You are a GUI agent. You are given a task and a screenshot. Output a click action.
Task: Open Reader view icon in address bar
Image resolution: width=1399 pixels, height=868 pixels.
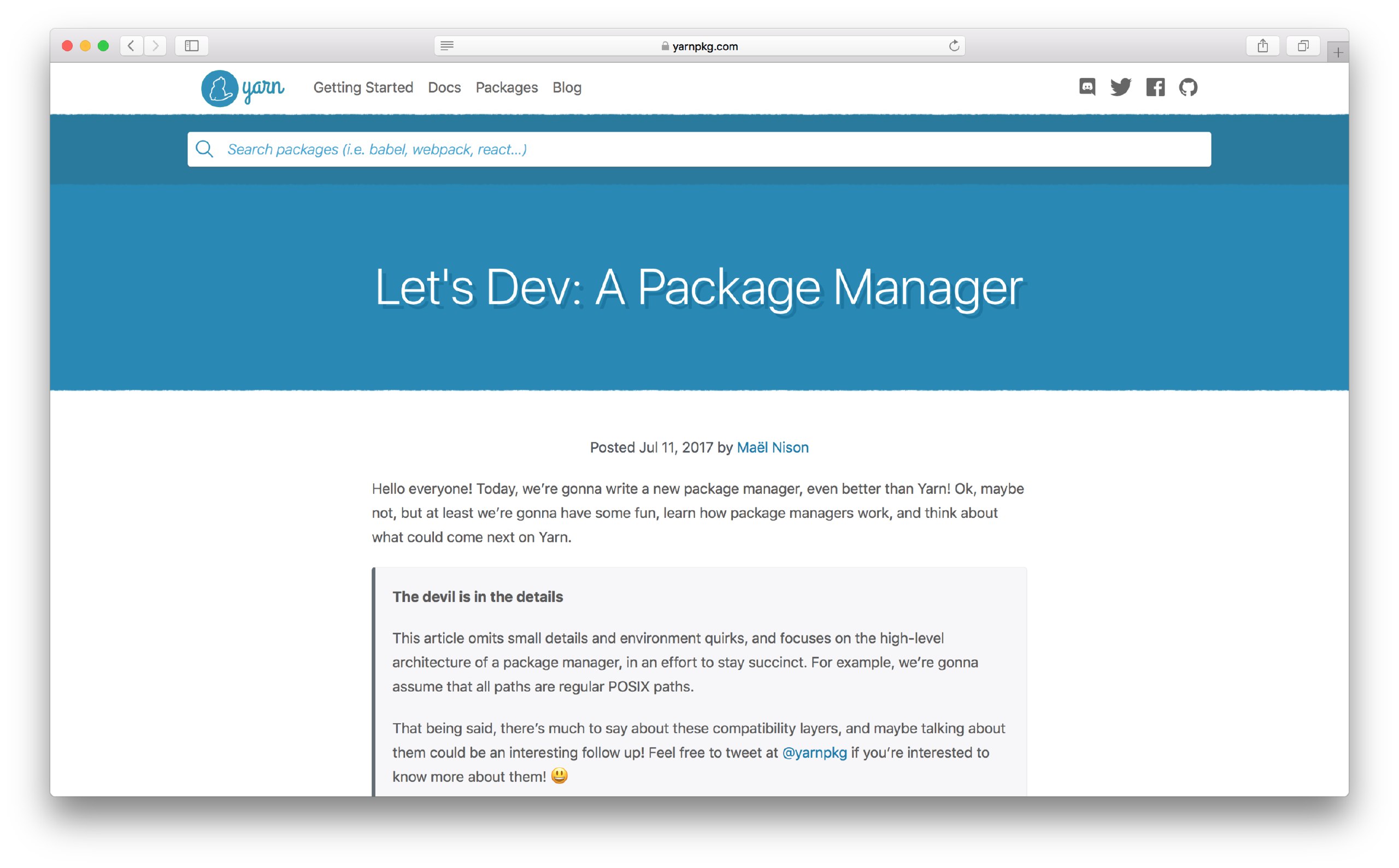[x=447, y=46]
